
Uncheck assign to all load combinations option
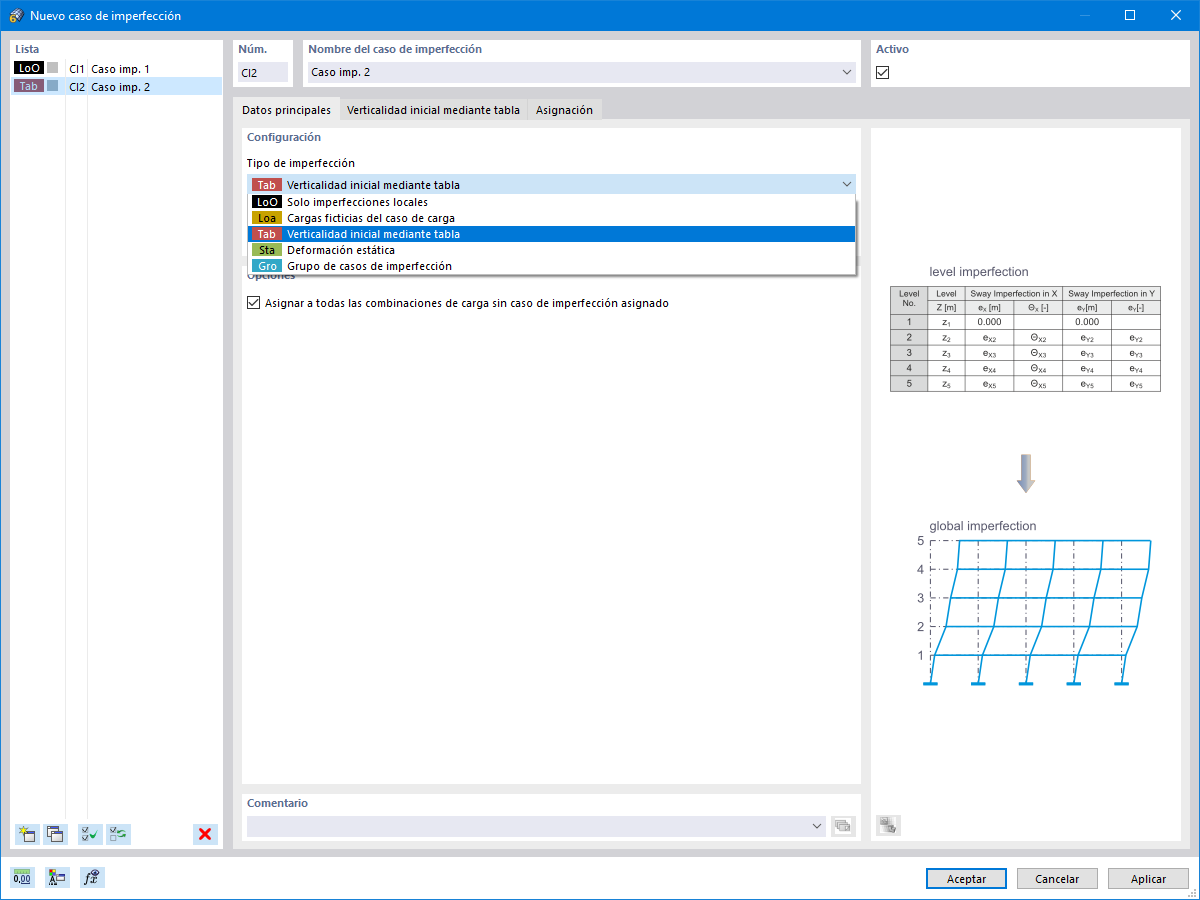(253, 302)
